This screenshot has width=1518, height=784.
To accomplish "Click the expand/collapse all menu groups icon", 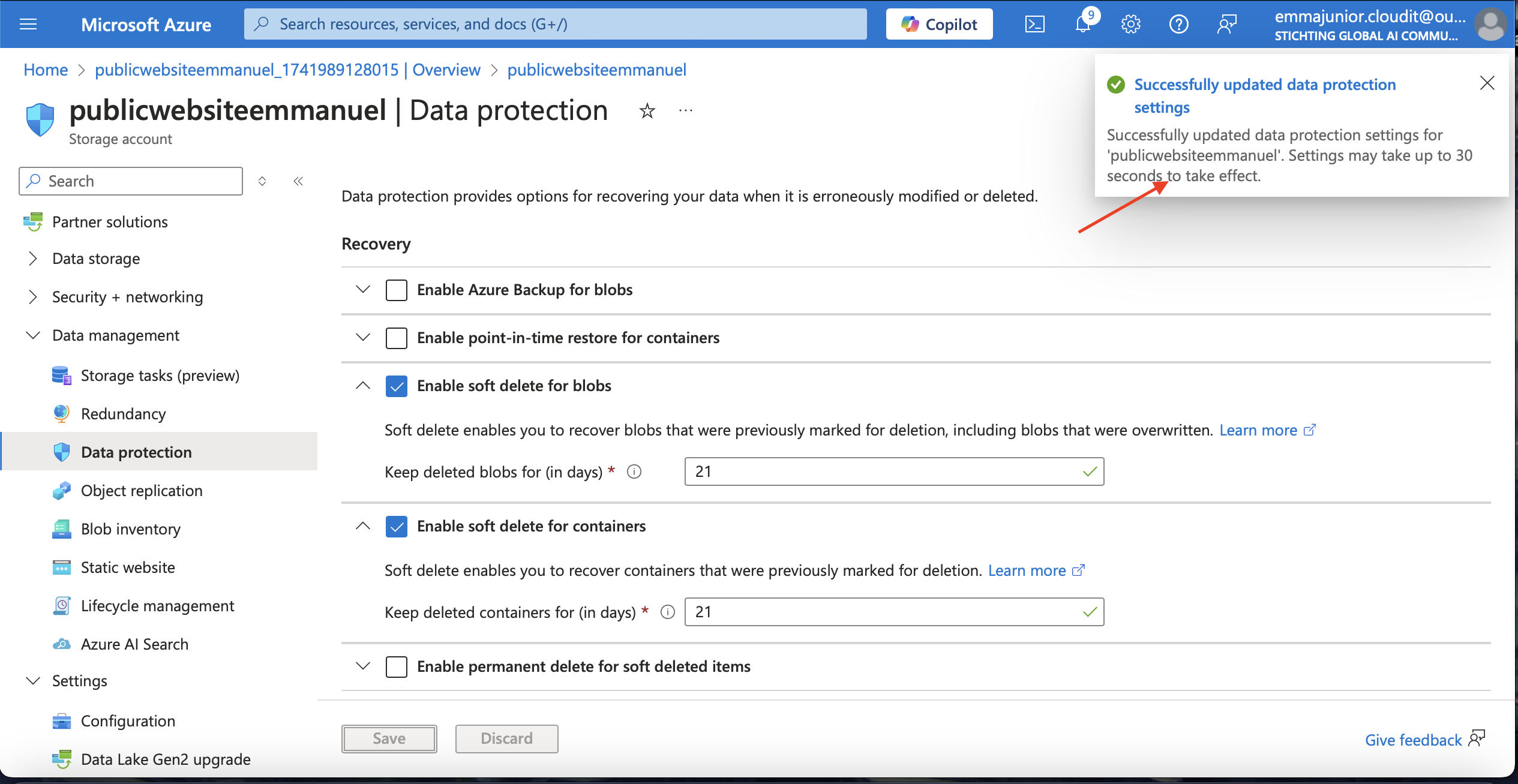I will [262, 181].
